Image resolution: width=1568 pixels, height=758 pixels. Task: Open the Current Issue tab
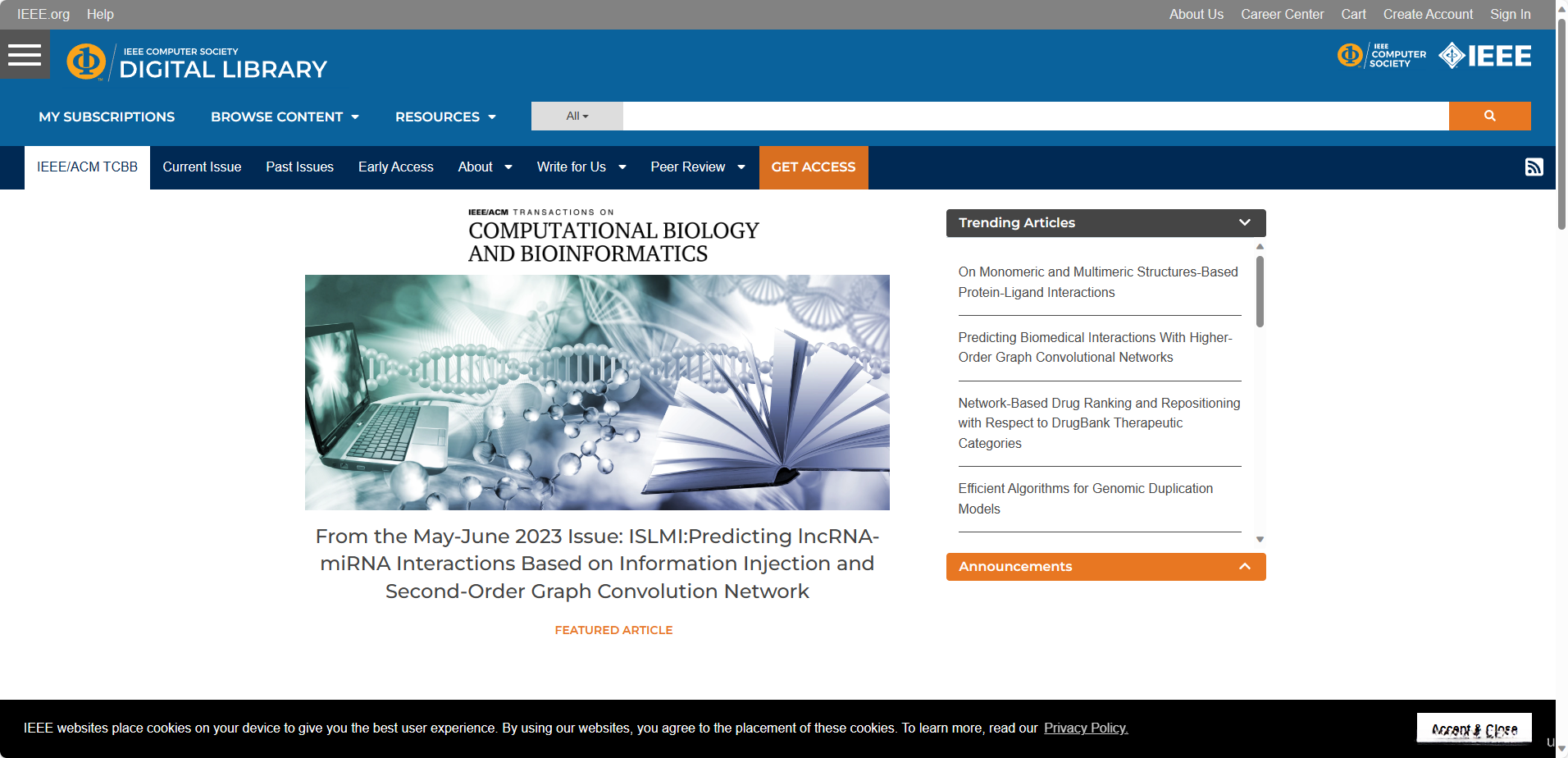202,167
